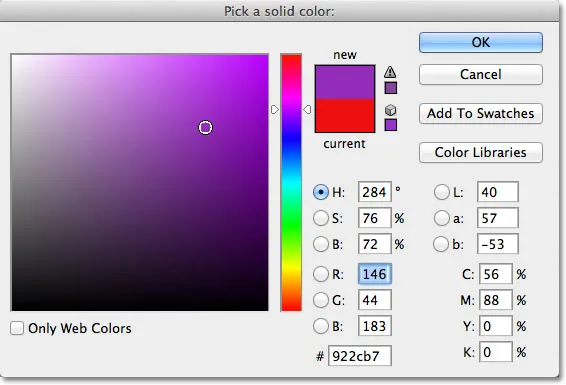
Task: Click the b field showing -53
Action: [x=498, y=244]
